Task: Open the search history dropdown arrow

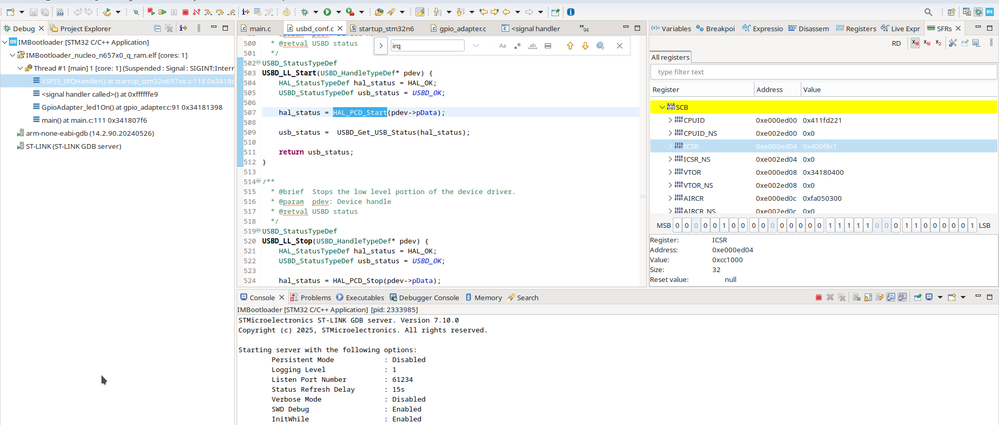Action: (475, 46)
